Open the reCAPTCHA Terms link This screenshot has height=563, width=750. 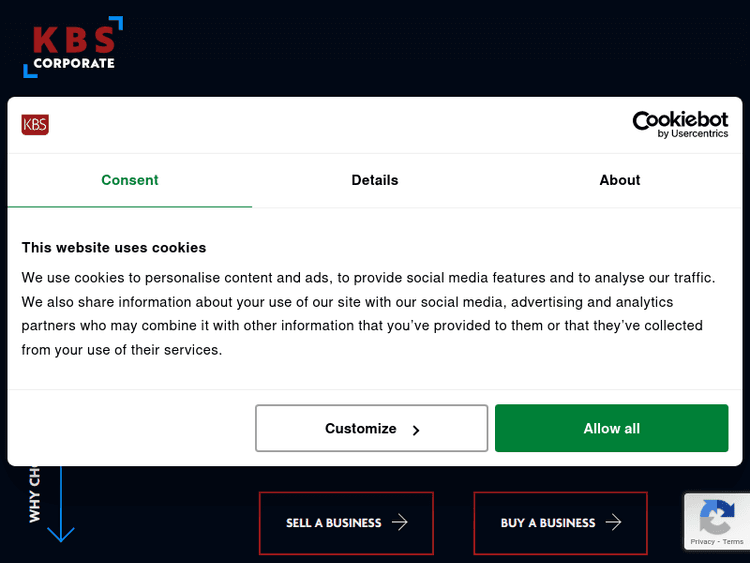pyautogui.click(x=733, y=542)
